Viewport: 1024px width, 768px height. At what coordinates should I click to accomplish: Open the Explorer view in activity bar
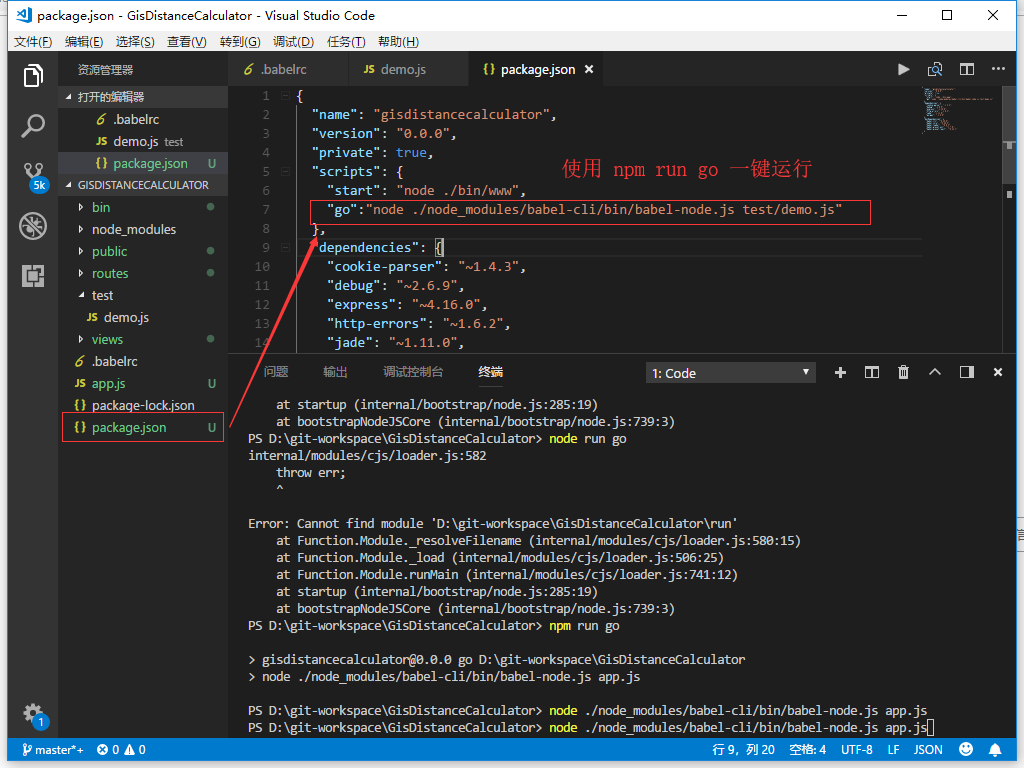(33, 76)
